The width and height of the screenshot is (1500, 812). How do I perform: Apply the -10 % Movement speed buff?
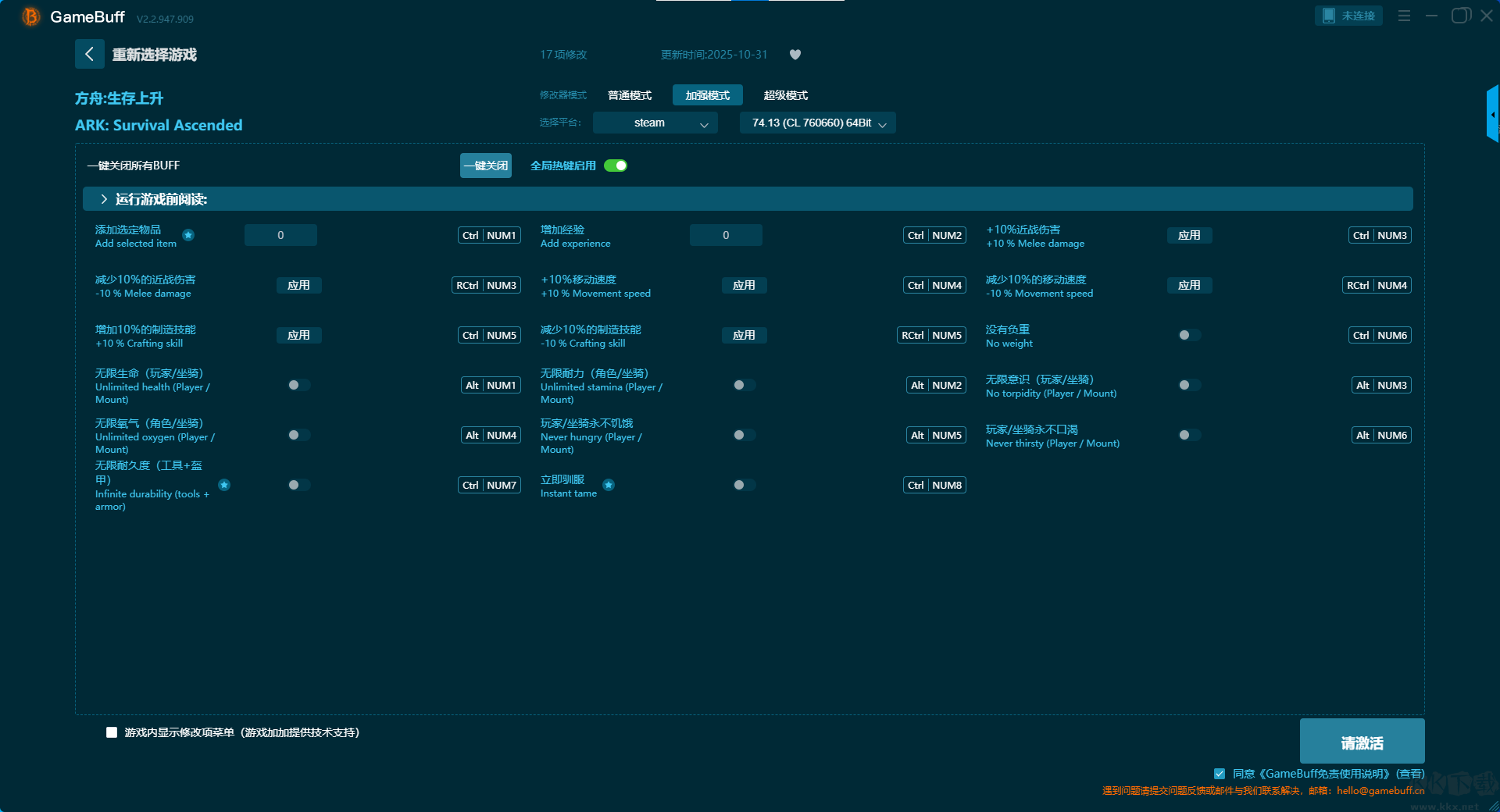tap(1190, 285)
